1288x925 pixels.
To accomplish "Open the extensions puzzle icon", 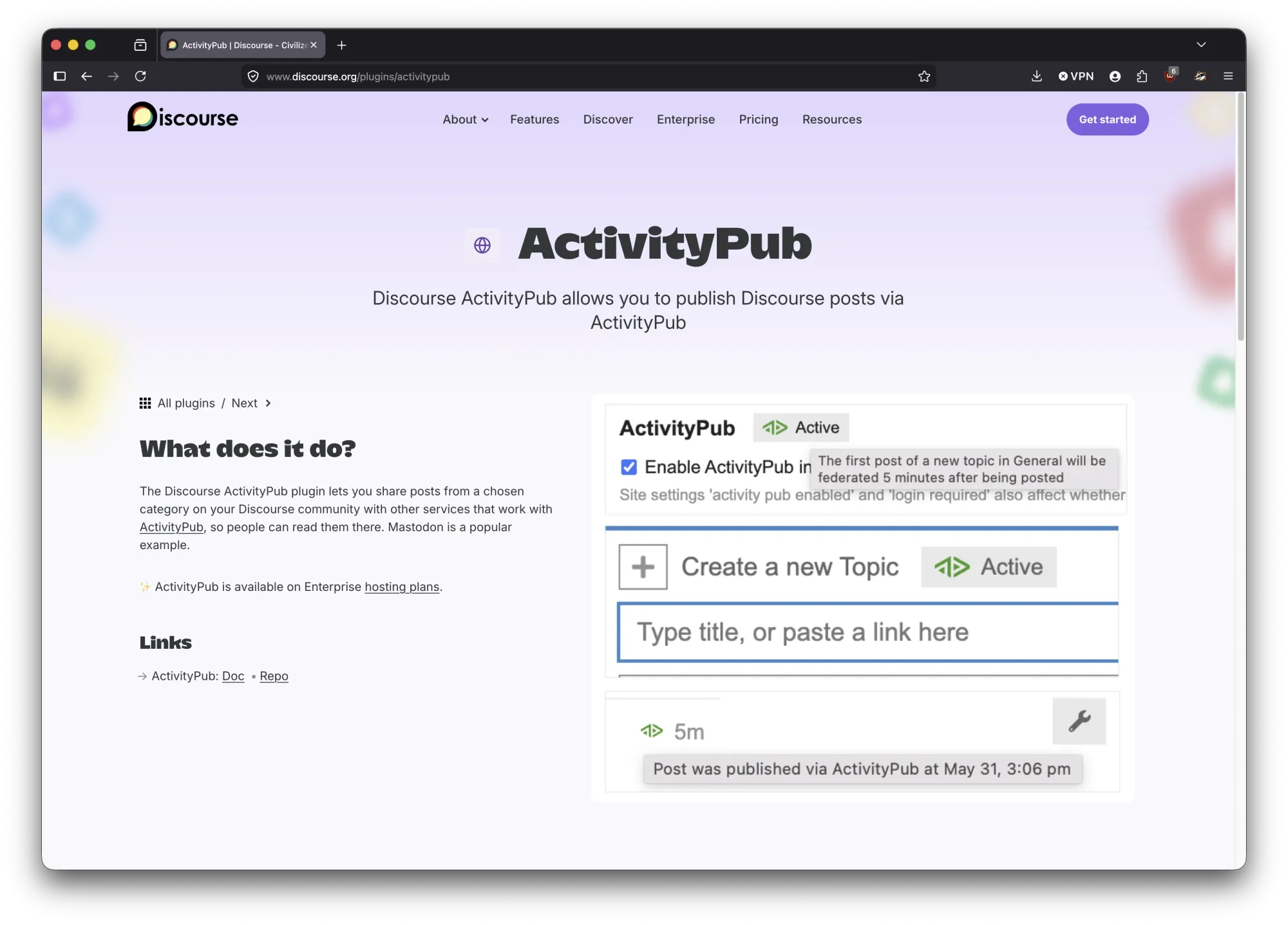I will point(1142,76).
